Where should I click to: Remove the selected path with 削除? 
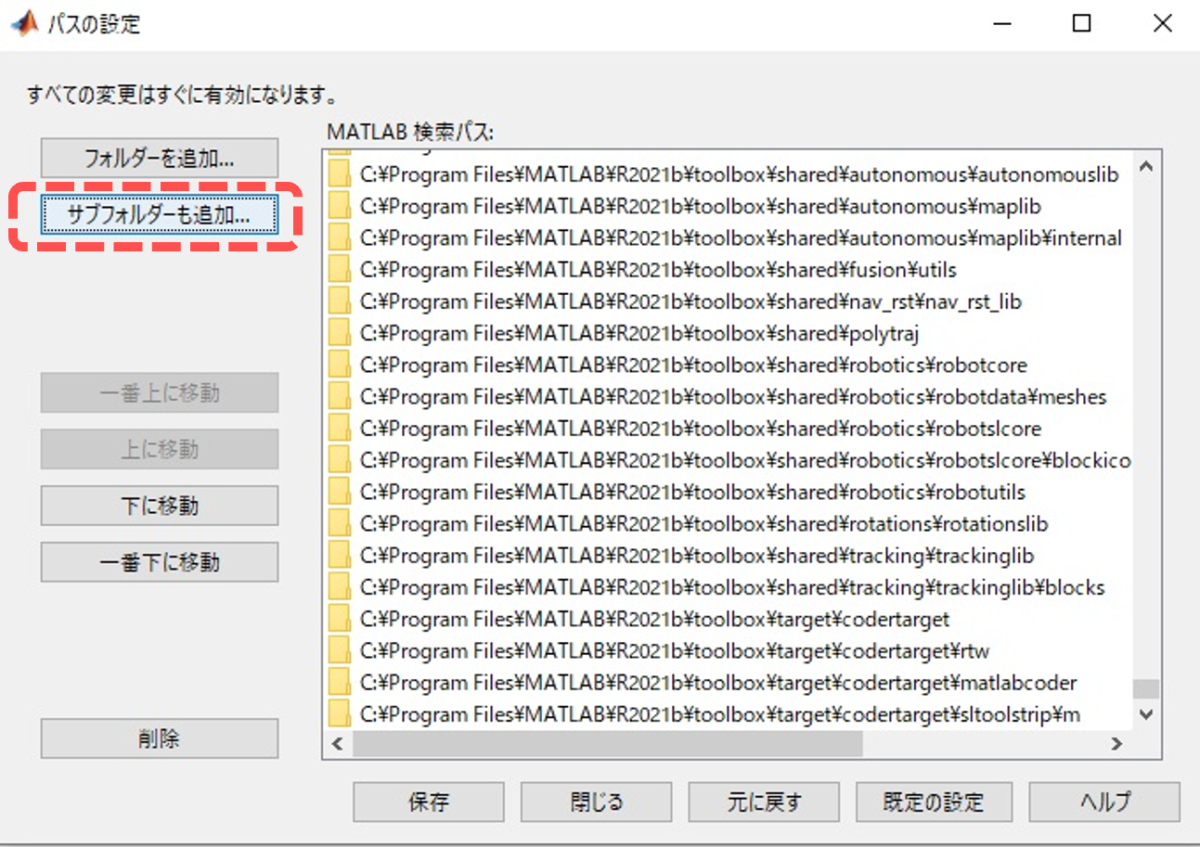tap(159, 739)
